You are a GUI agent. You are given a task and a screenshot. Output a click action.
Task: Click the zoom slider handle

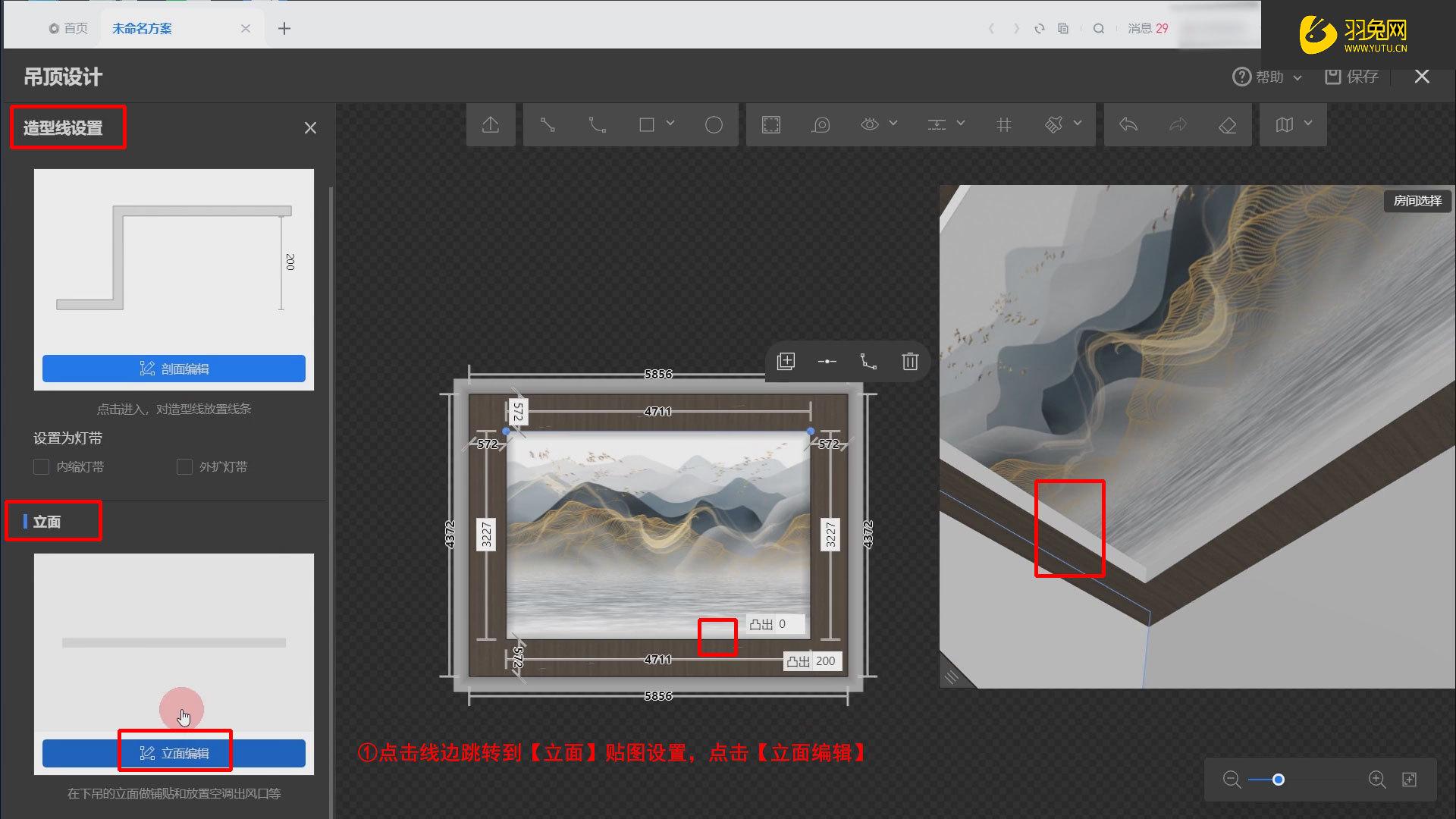[x=1279, y=780]
